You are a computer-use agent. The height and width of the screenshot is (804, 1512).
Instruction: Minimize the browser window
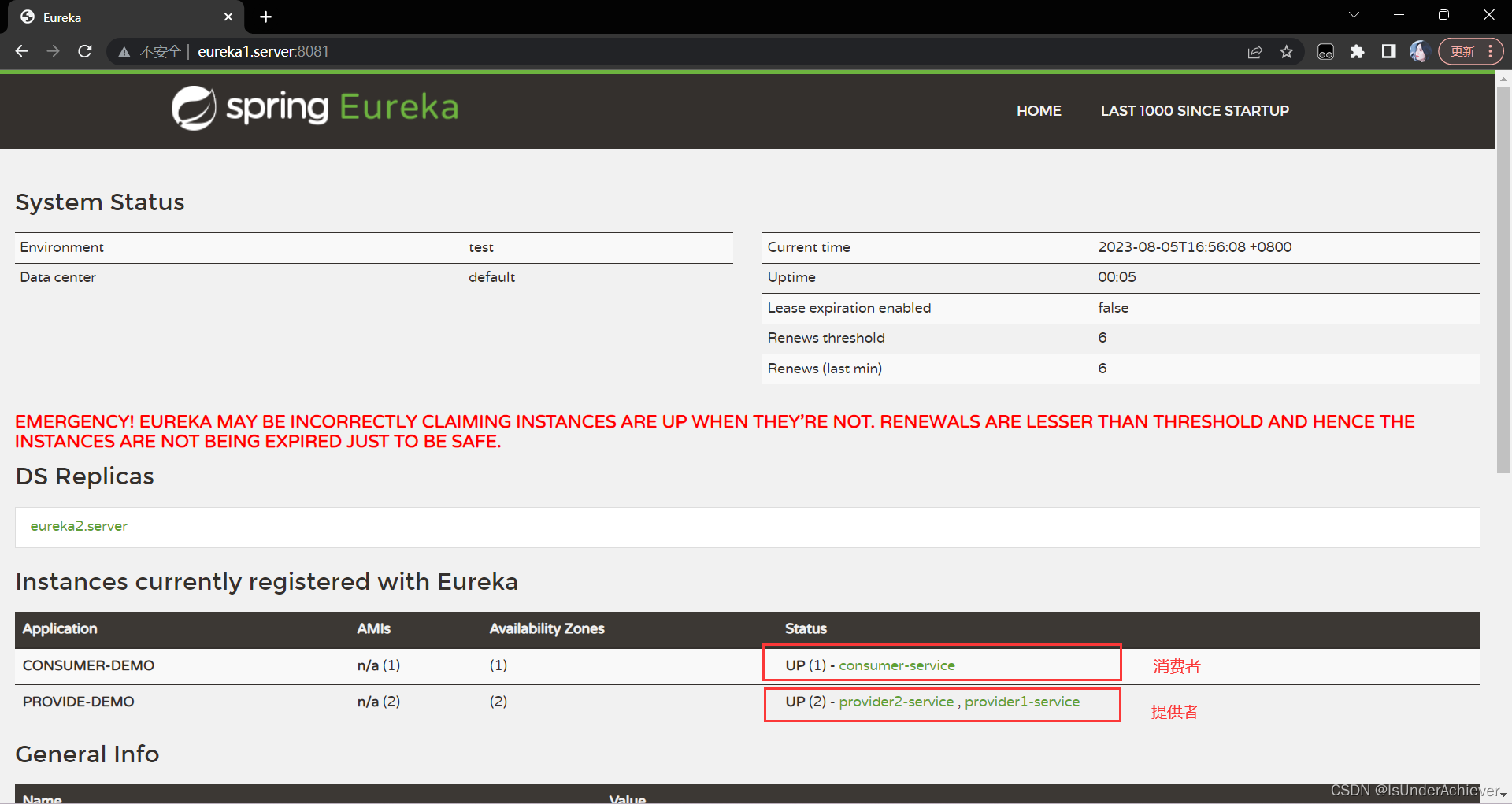point(1399,15)
